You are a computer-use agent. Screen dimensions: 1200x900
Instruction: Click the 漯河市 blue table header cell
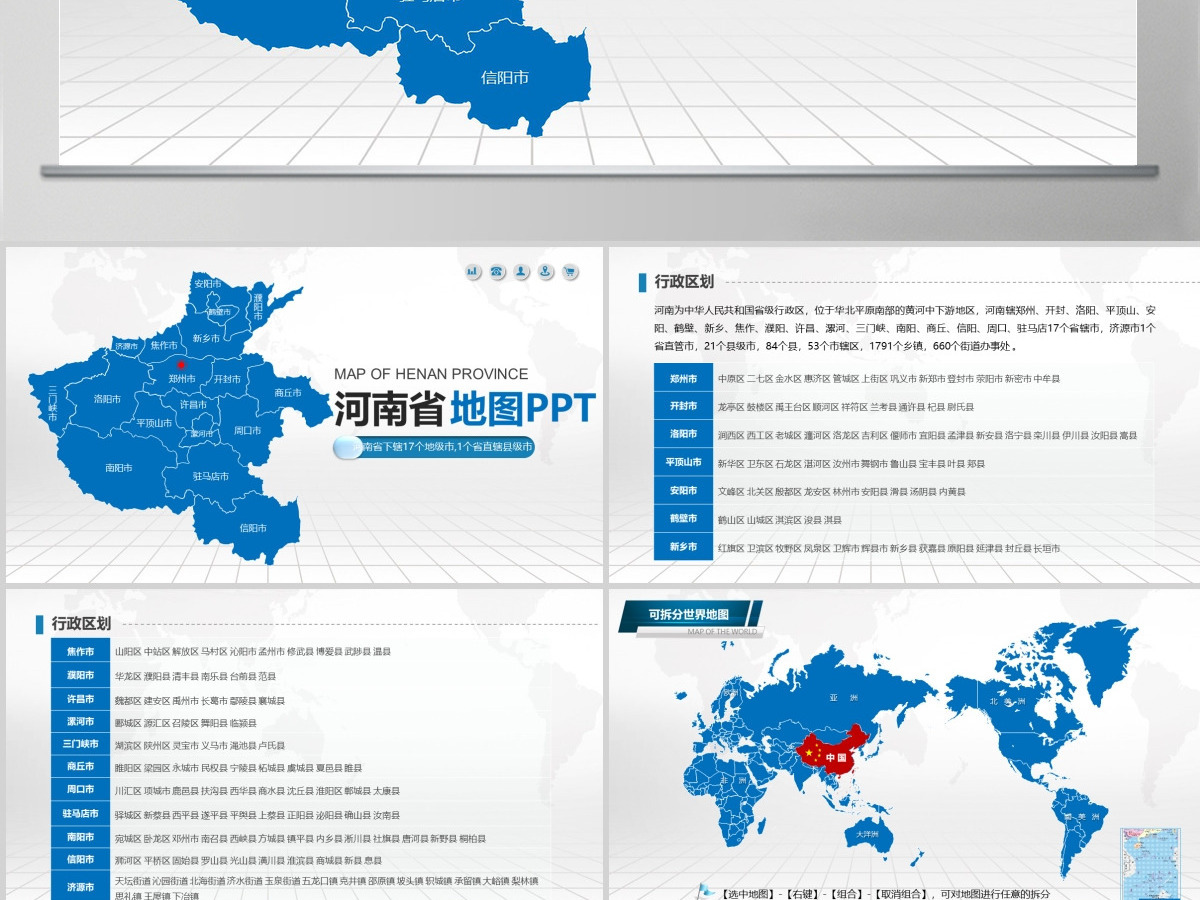[80, 721]
